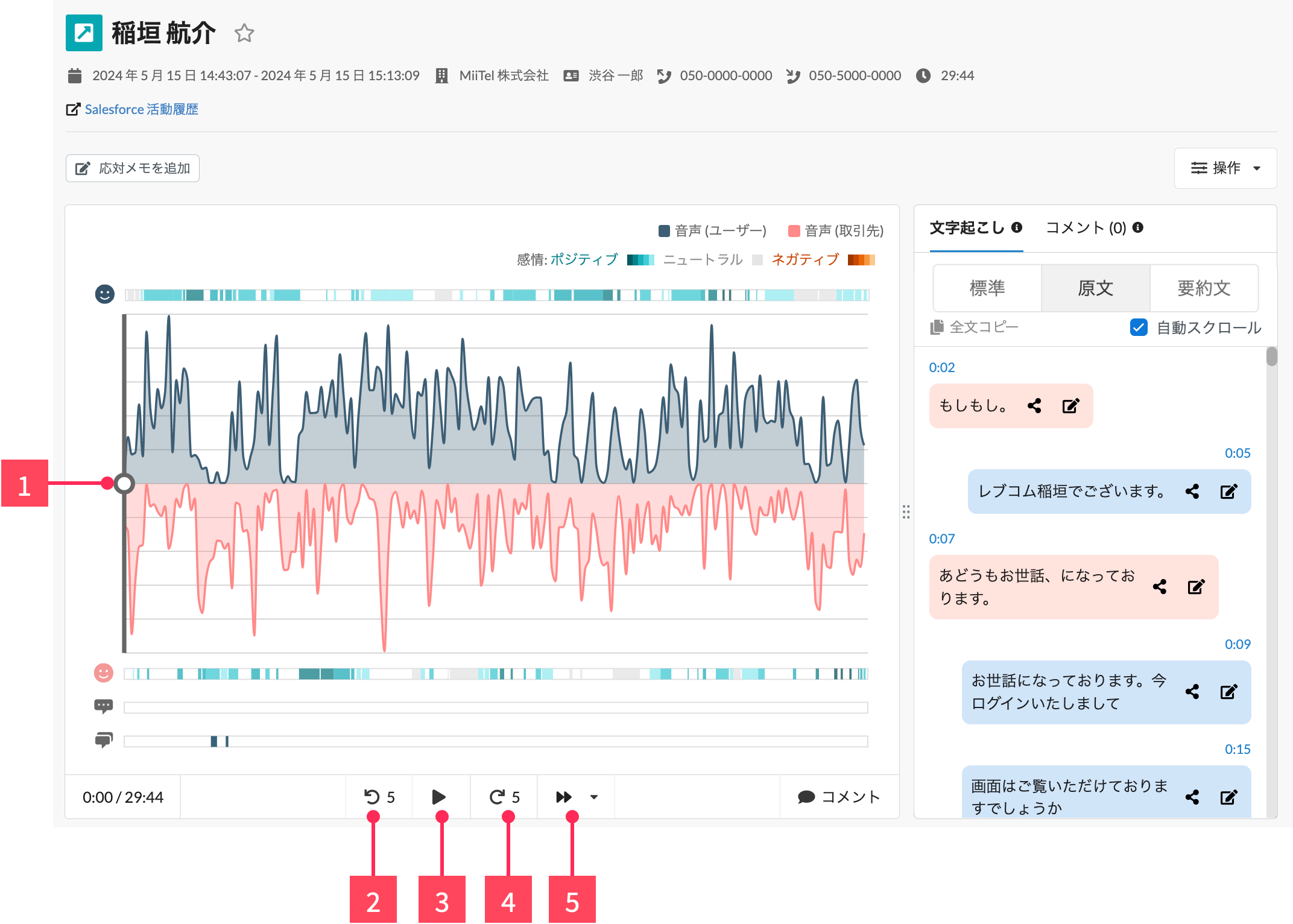Open the 操作 dropdown menu
The height and width of the screenshot is (924, 1293).
click(x=1225, y=168)
